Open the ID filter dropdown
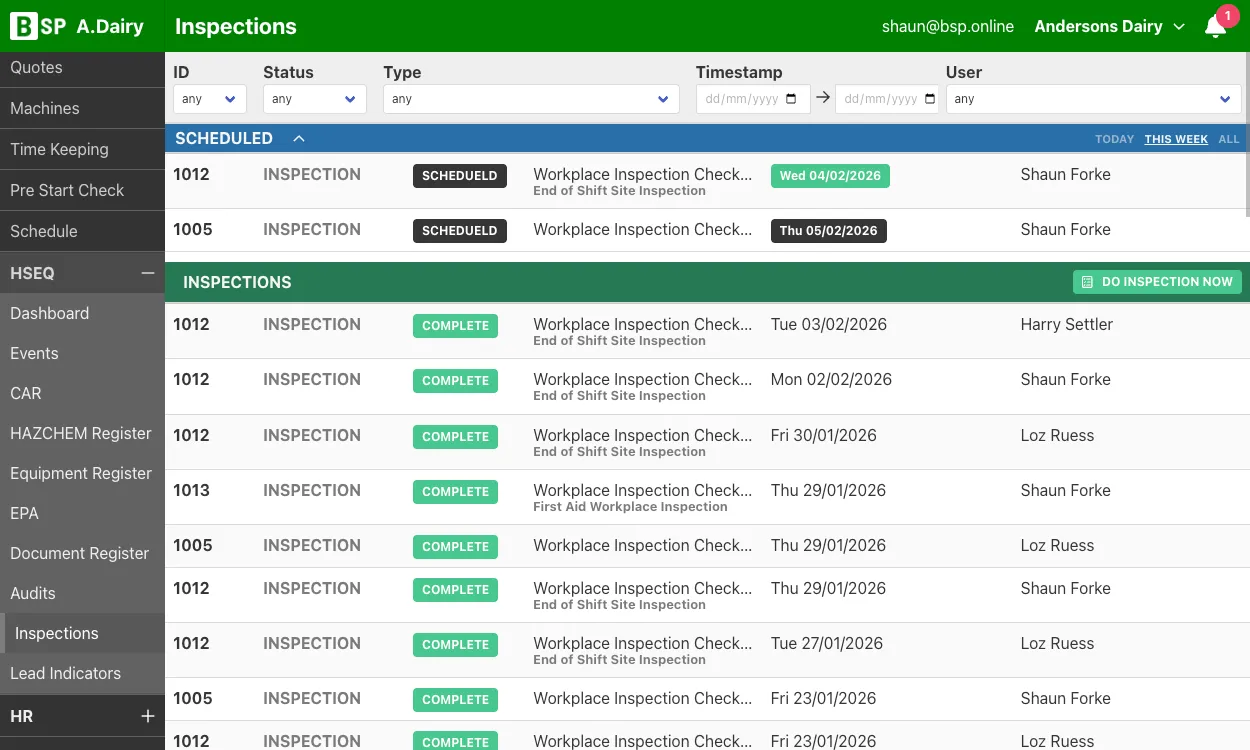Image resolution: width=1250 pixels, height=750 pixels. (x=210, y=99)
